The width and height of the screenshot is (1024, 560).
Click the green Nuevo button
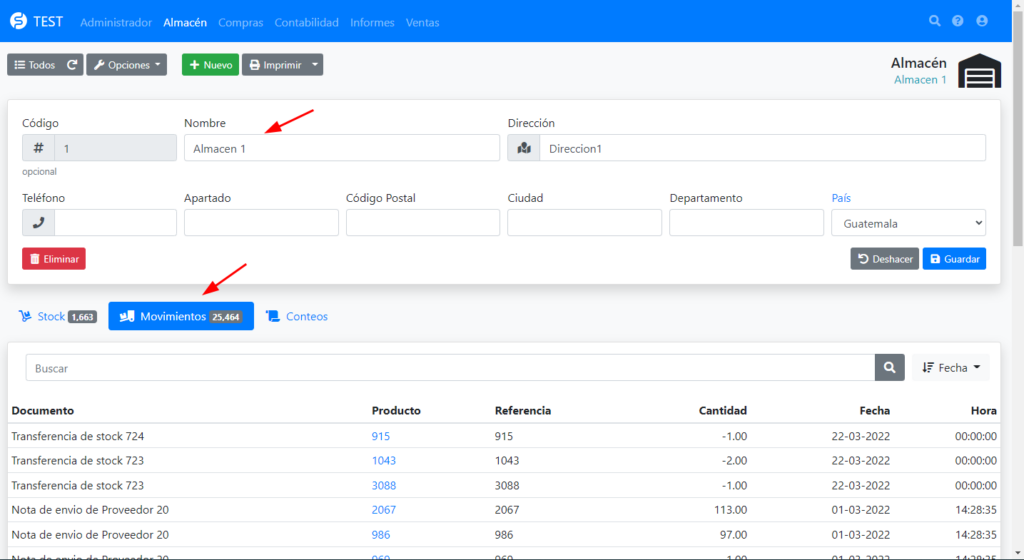[x=210, y=65]
